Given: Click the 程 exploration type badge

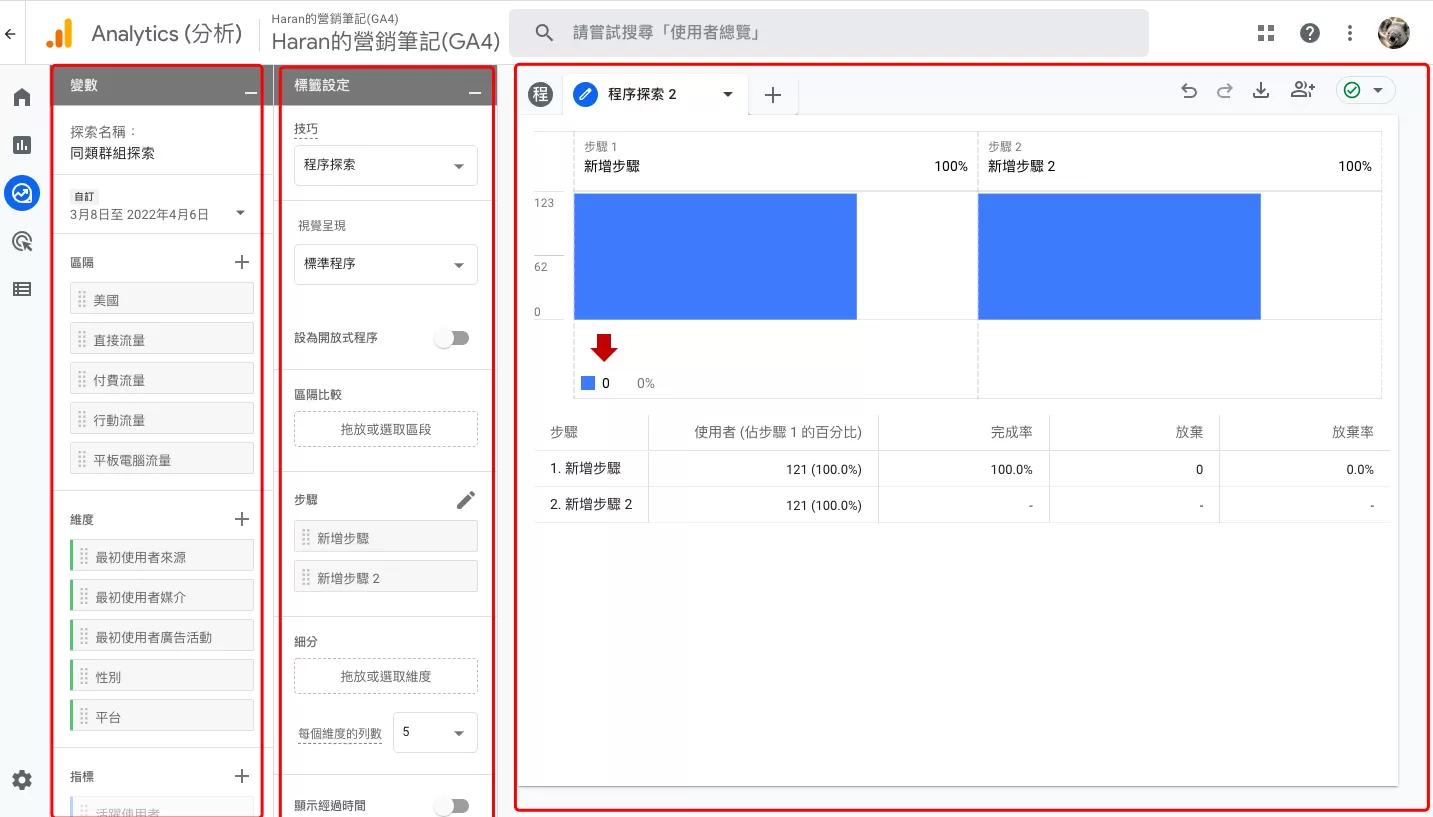Looking at the screenshot, I should coord(541,94).
